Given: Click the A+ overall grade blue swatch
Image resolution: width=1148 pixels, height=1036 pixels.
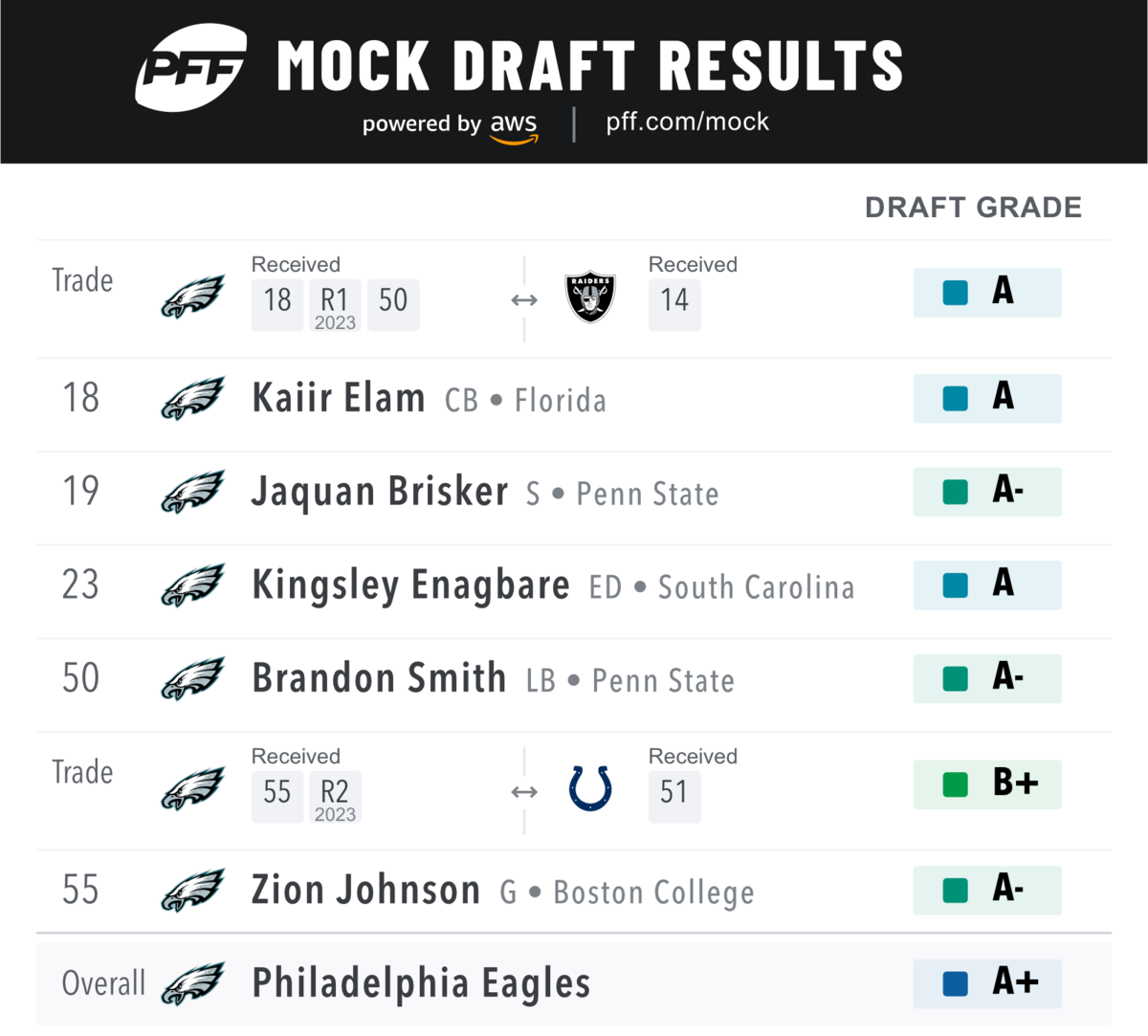Looking at the screenshot, I should pyautogui.click(x=955, y=983).
